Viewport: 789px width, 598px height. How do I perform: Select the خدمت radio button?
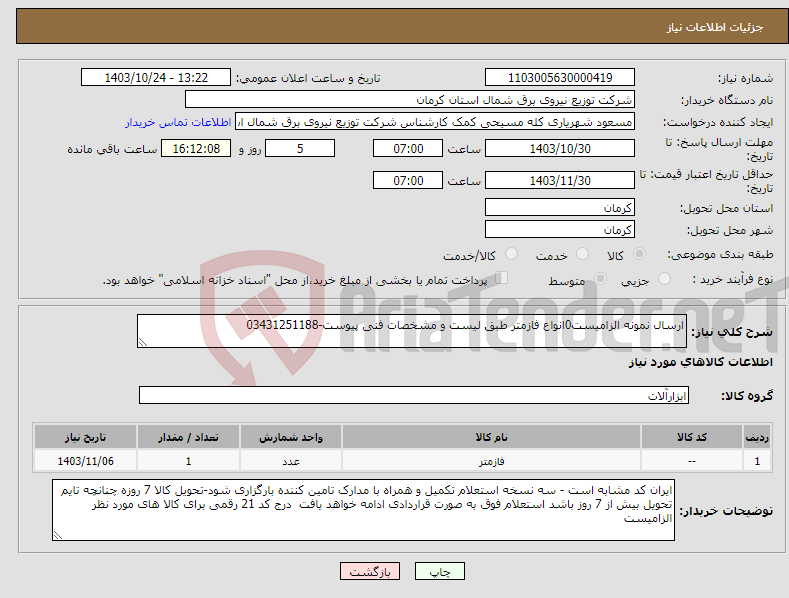(x=582, y=254)
